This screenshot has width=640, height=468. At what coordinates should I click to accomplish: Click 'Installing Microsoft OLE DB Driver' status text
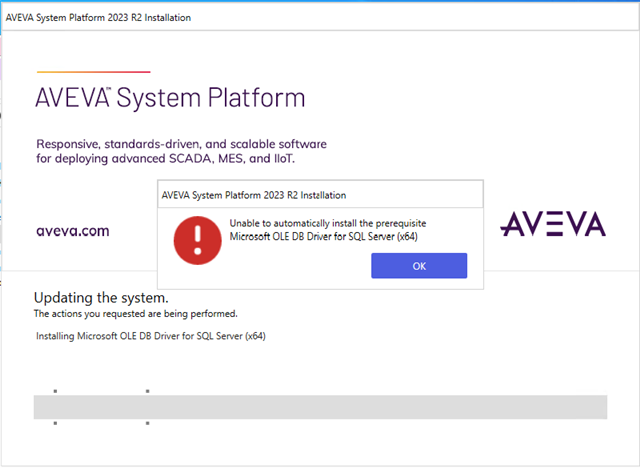click(151, 336)
